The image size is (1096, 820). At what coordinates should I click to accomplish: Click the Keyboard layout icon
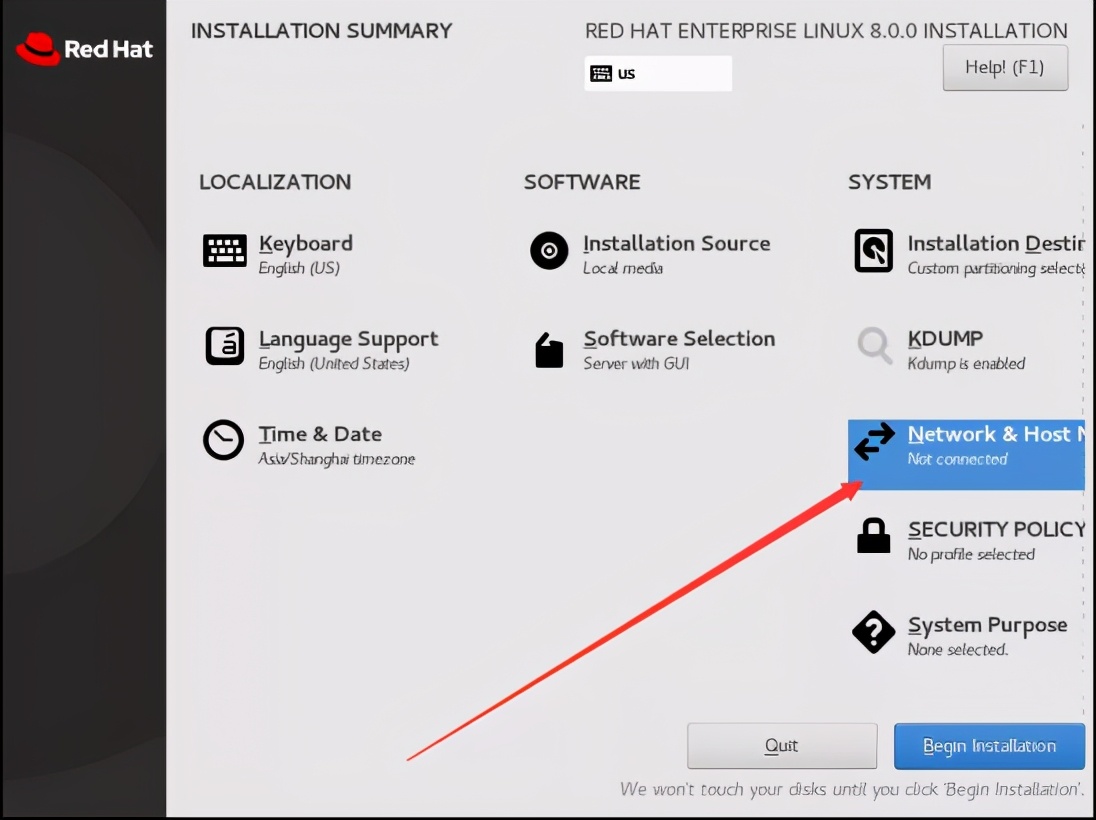point(224,250)
